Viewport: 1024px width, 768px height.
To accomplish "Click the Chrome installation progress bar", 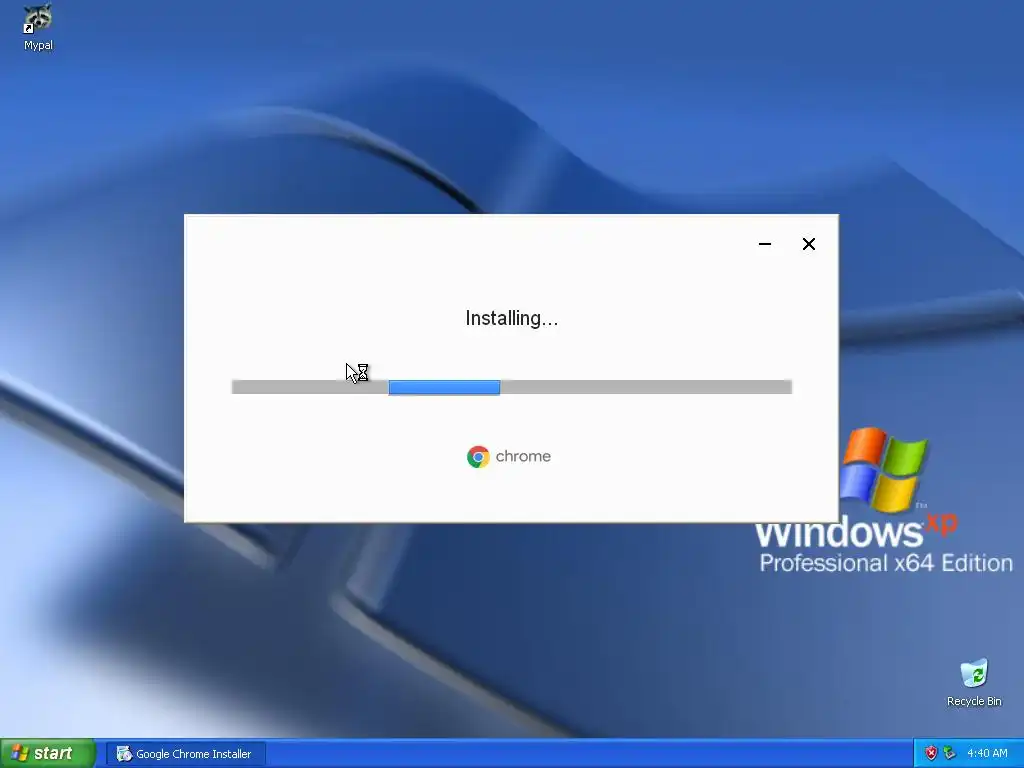I will point(512,387).
